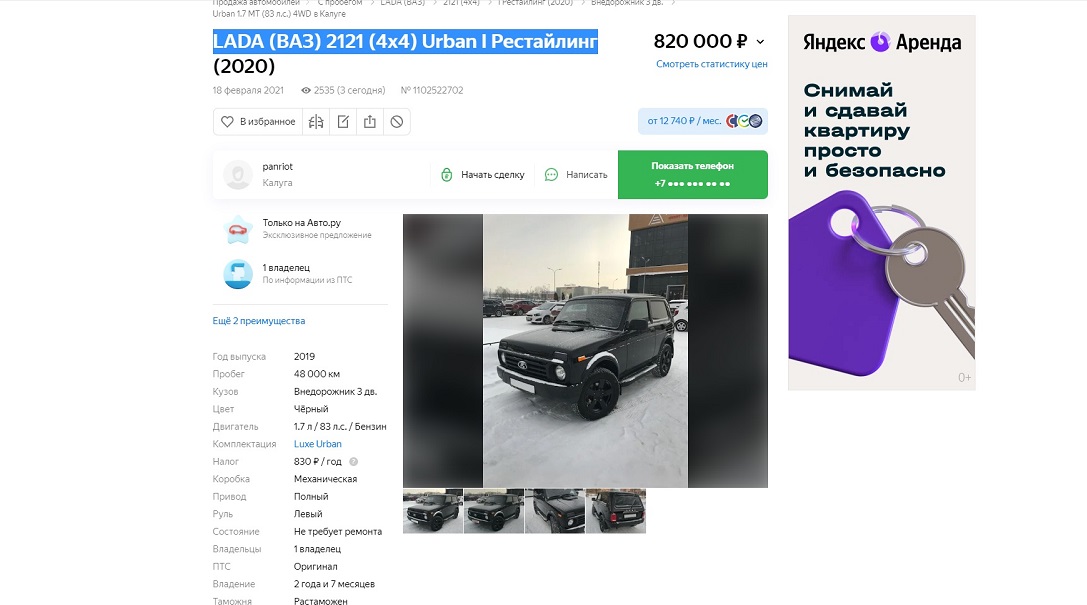The width and height of the screenshot is (1087, 605).
Task: Open seller panriot profile avatar
Action: 238,175
